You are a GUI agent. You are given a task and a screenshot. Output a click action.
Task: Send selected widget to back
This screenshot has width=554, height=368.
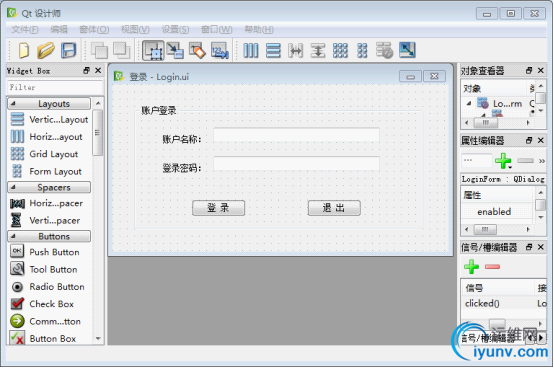[99, 50]
